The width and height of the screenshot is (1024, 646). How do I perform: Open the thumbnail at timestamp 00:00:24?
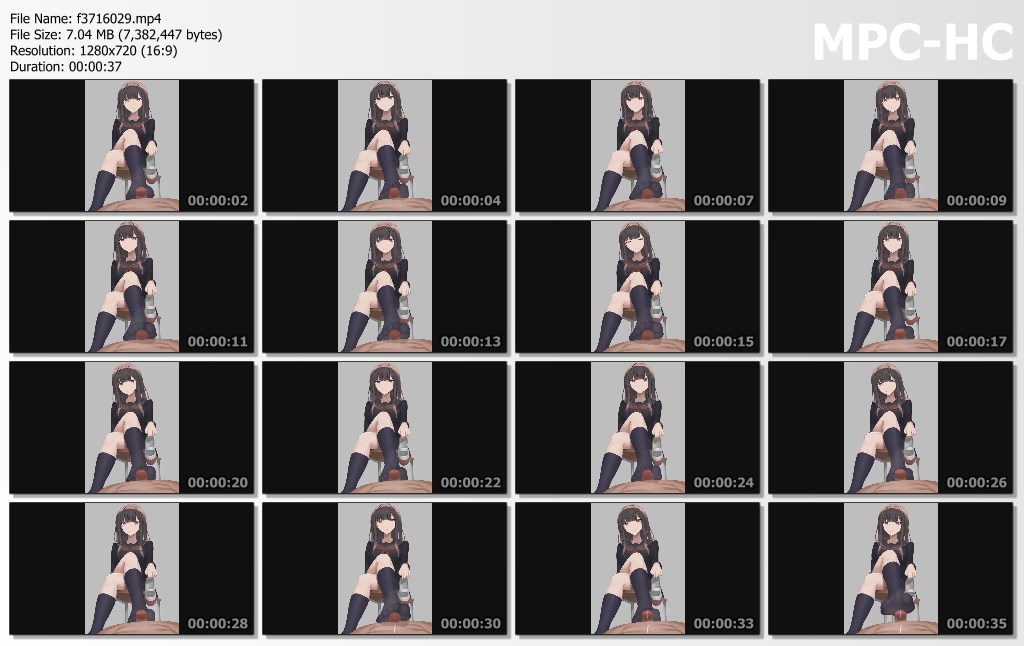tap(638, 428)
